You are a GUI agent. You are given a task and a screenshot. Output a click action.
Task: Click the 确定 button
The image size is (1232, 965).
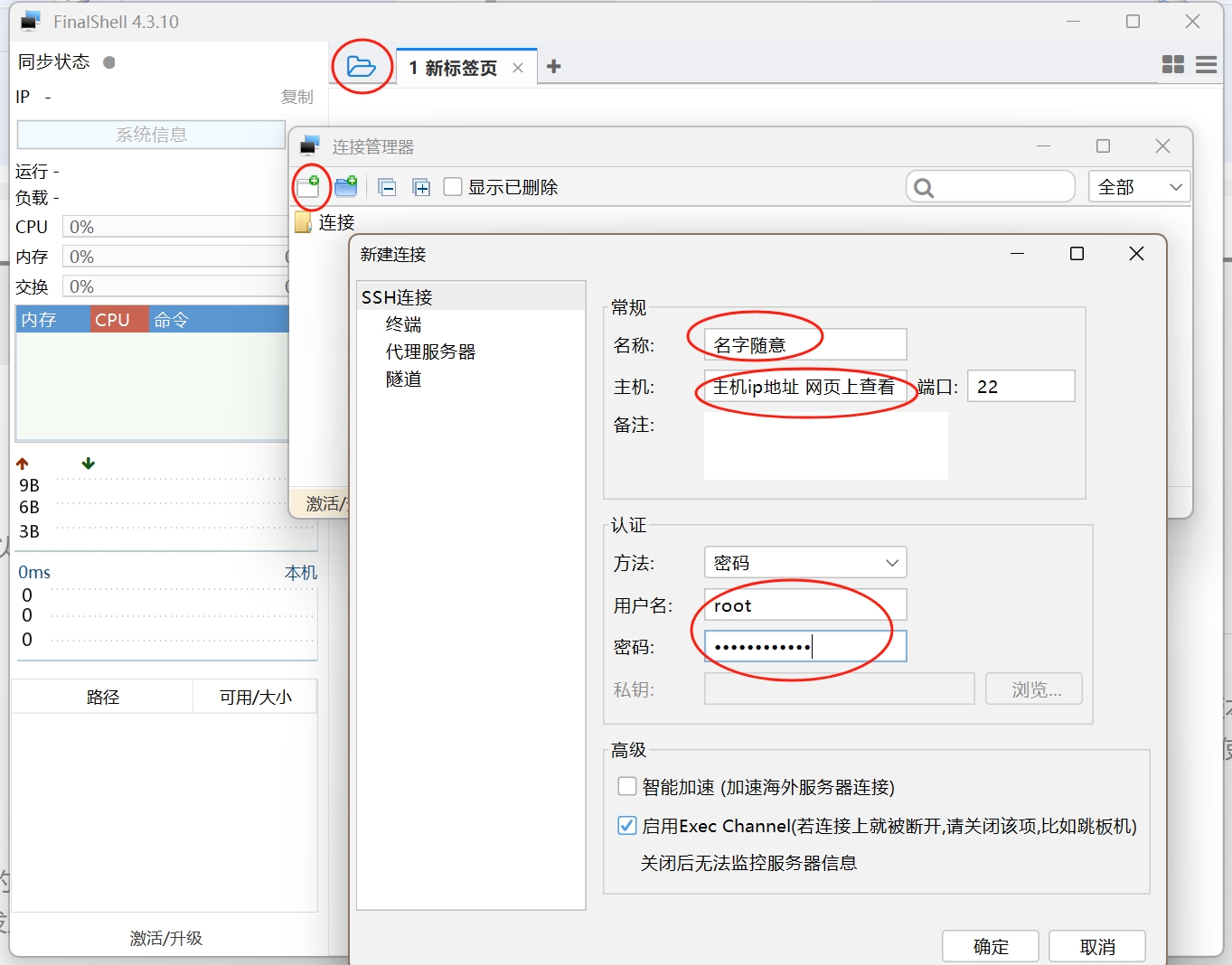tap(991, 946)
